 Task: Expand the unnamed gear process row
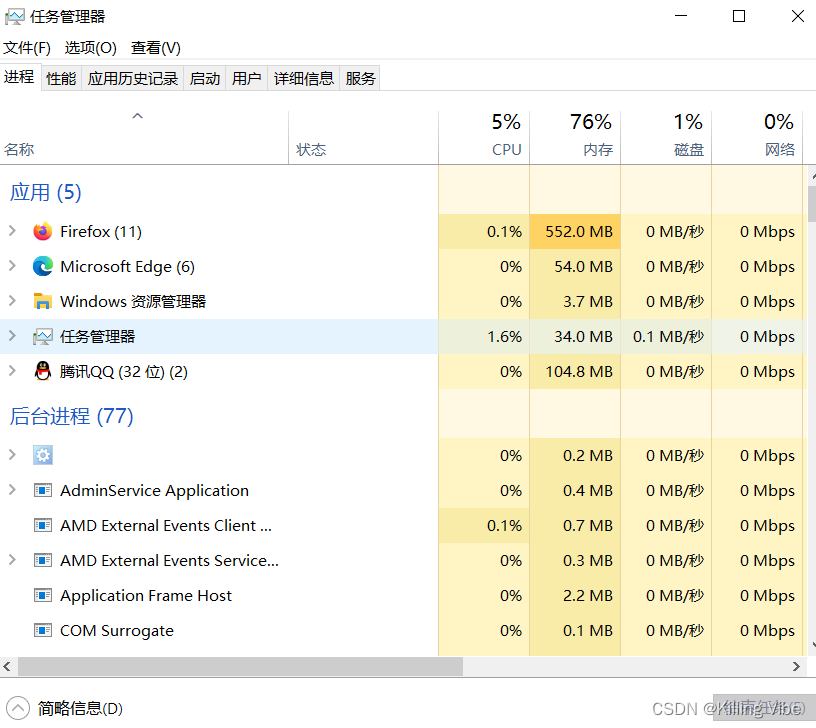tap(12, 455)
